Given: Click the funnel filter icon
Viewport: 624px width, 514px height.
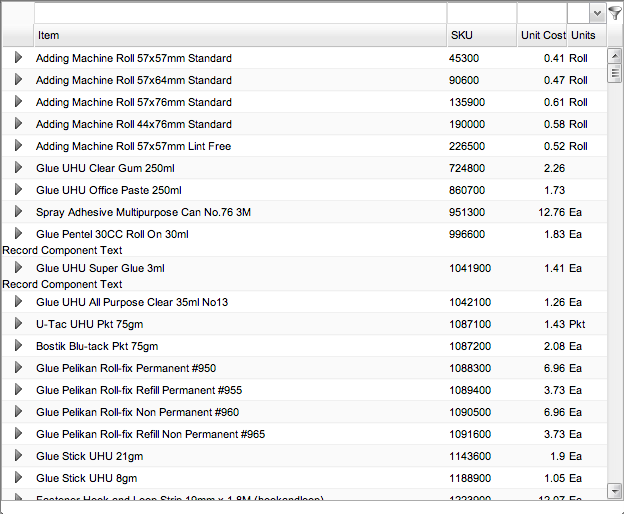Looking at the screenshot, I should point(615,13).
